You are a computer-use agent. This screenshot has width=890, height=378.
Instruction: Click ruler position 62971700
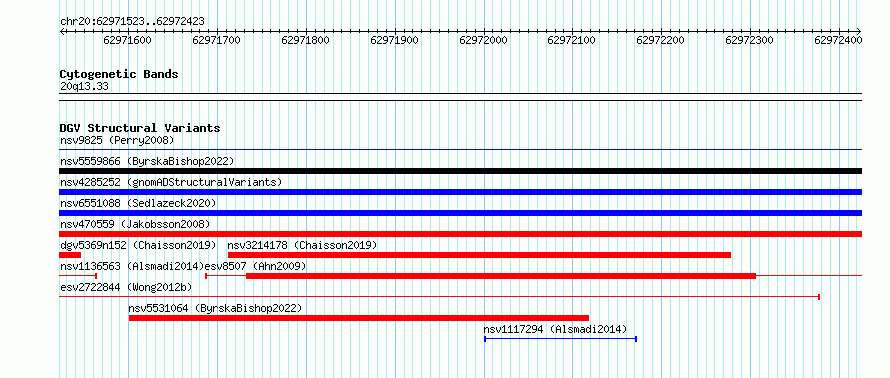217,40
